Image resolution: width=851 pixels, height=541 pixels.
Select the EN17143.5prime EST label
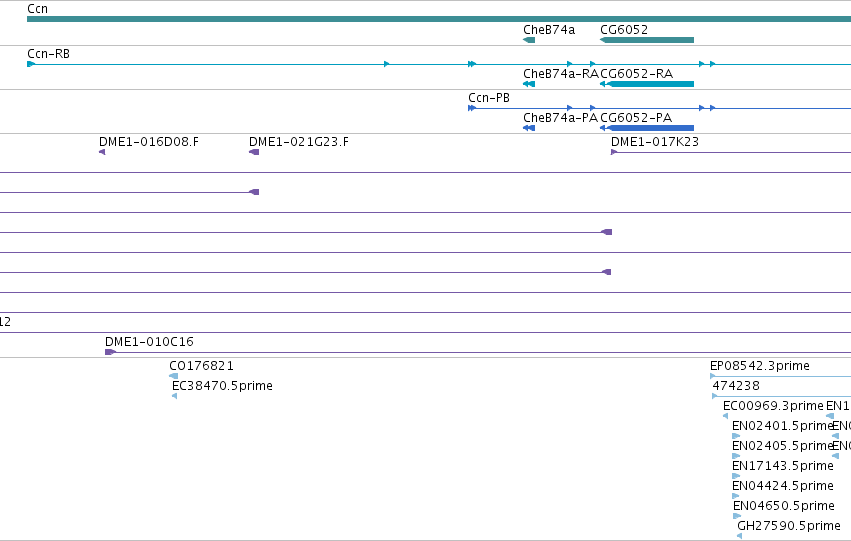[x=783, y=466]
